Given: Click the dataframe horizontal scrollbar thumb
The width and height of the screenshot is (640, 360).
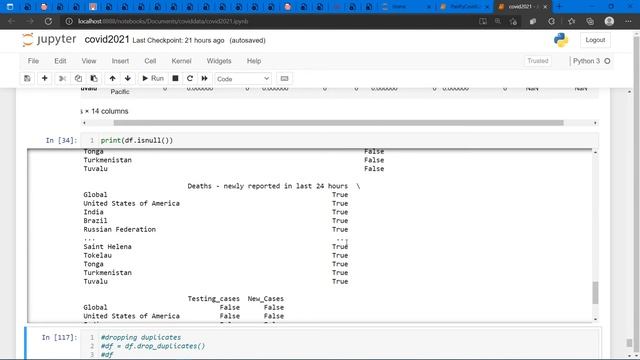Looking at the screenshot, I should (x=338, y=123).
